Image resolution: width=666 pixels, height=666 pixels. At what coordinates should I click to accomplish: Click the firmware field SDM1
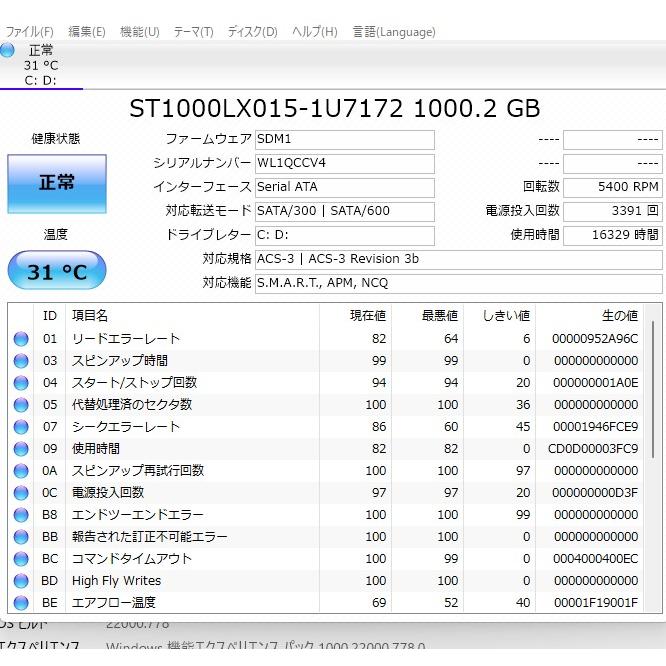344,140
